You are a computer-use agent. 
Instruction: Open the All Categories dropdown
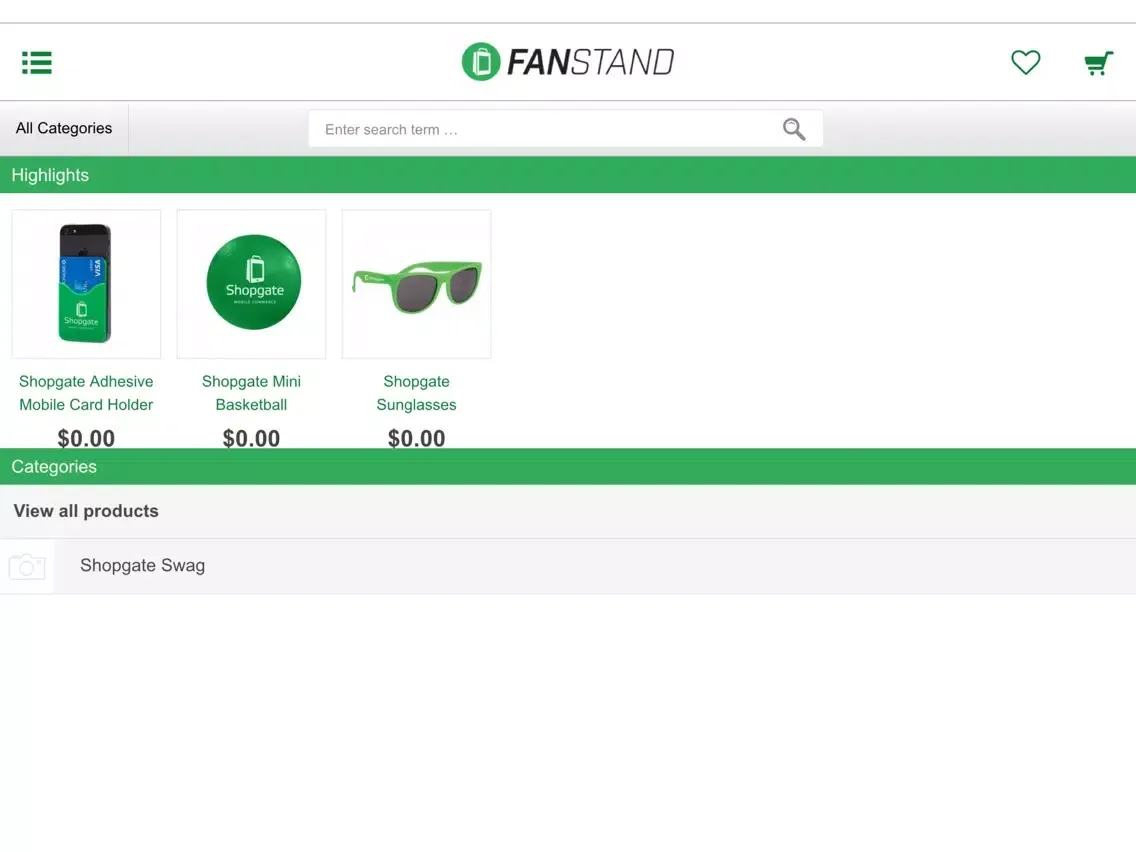click(x=64, y=128)
